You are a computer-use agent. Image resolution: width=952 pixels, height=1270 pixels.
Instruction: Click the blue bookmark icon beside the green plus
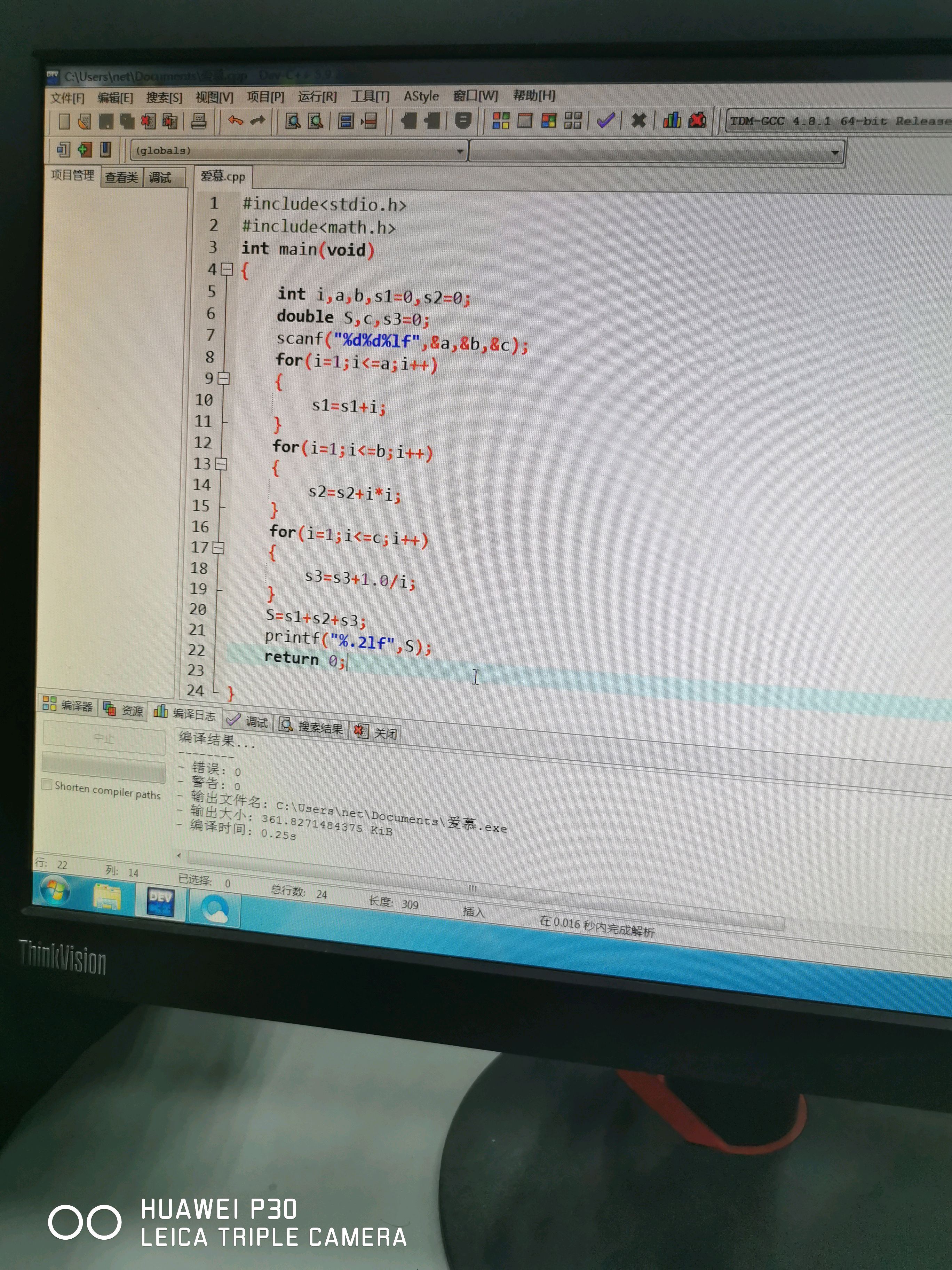(105, 149)
